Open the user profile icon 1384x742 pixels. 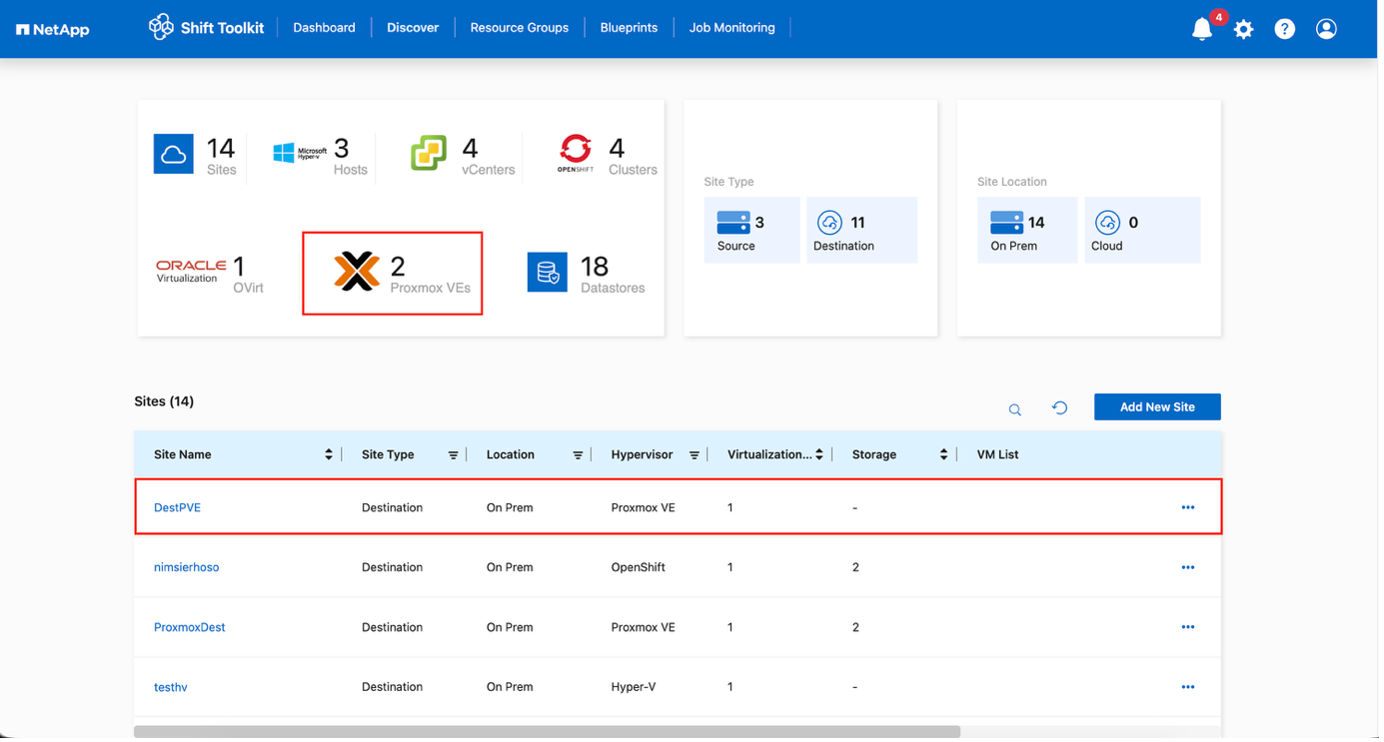[1326, 29]
